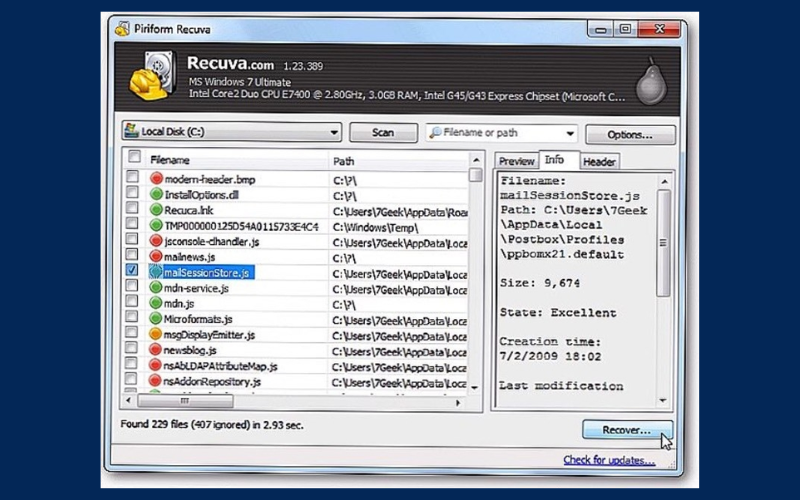The width and height of the screenshot is (800, 500).
Task: Click the Found 229 files status text
Action: tap(212, 424)
